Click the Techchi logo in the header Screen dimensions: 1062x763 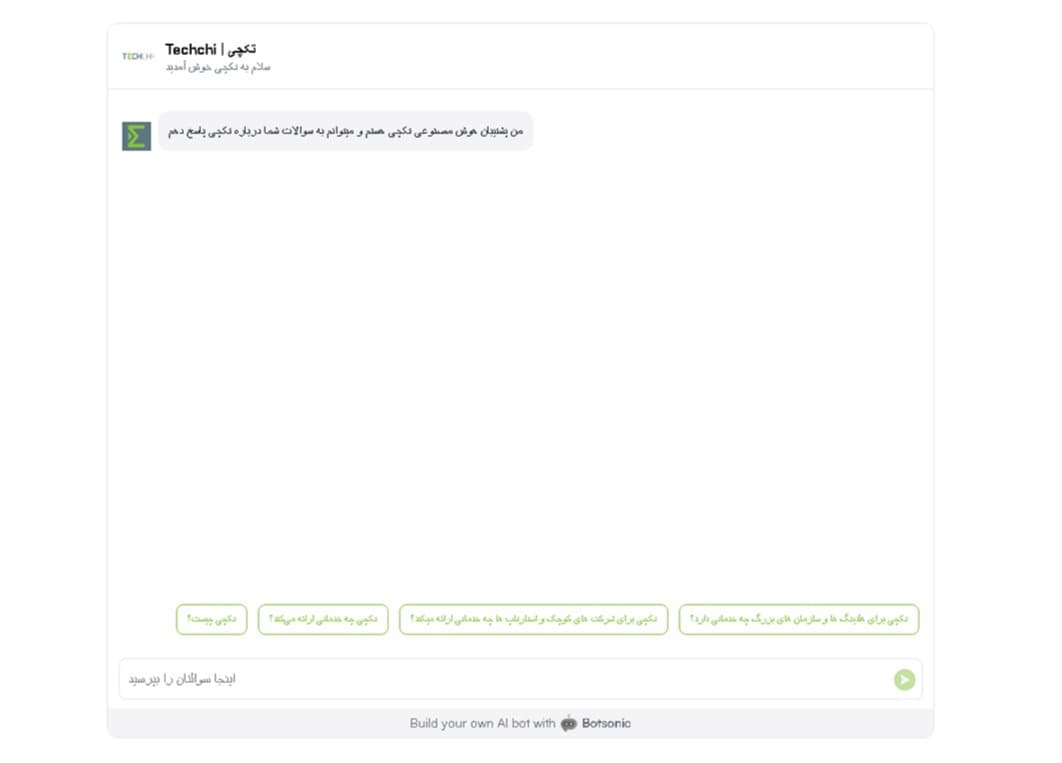tap(138, 57)
